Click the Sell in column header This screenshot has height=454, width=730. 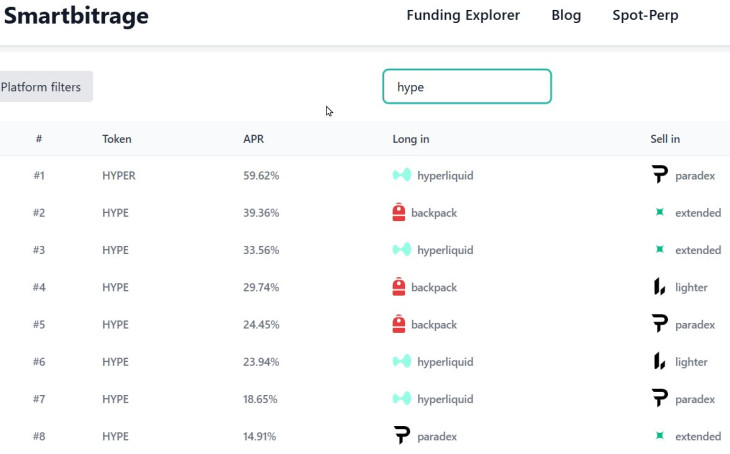[665, 139]
